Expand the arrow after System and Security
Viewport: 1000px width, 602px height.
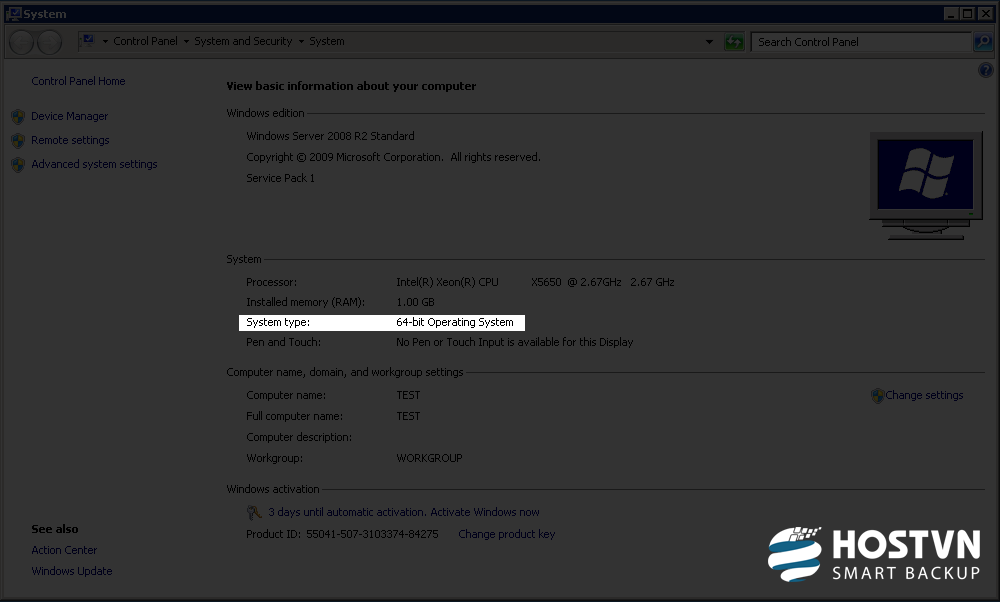click(x=301, y=41)
